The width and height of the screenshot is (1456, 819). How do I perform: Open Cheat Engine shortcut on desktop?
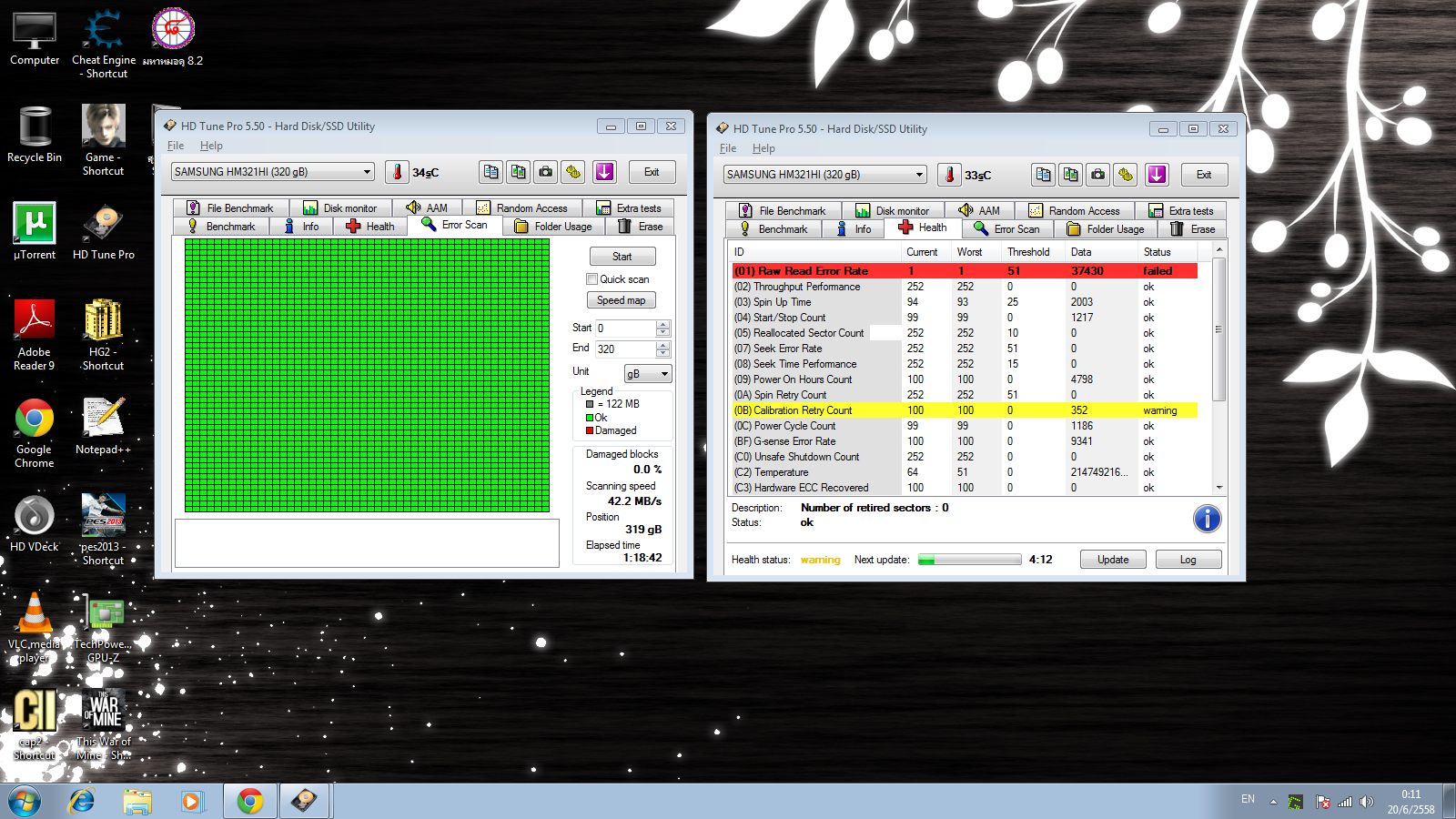pos(104,43)
